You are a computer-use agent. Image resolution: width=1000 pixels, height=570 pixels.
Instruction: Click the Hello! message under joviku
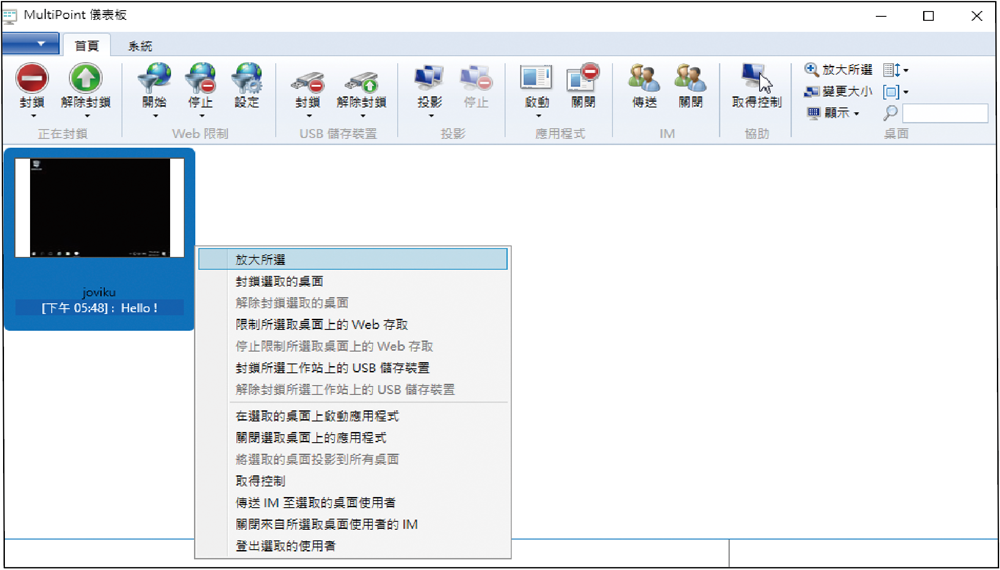click(x=99, y=309)
